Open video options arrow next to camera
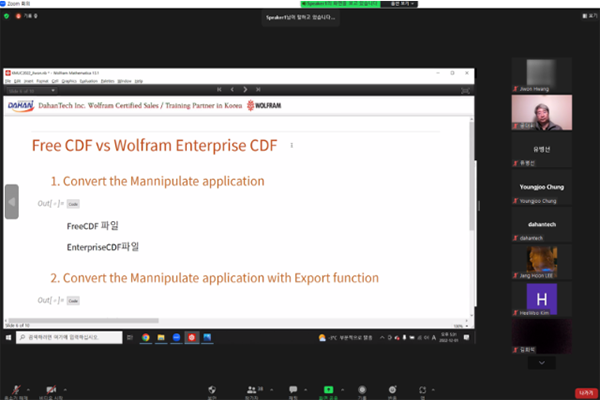Viewport: 600px width, 400px height. (65, 390)
